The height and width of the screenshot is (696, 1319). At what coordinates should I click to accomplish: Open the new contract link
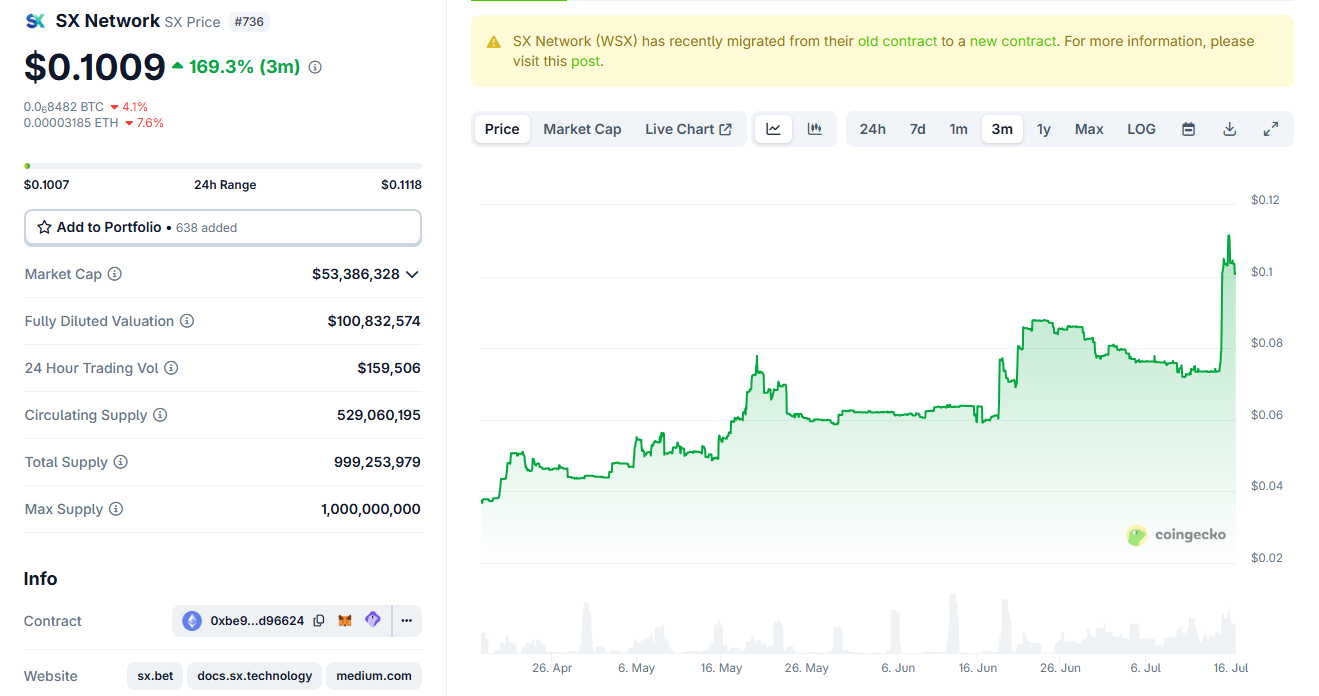(1012, 41)
